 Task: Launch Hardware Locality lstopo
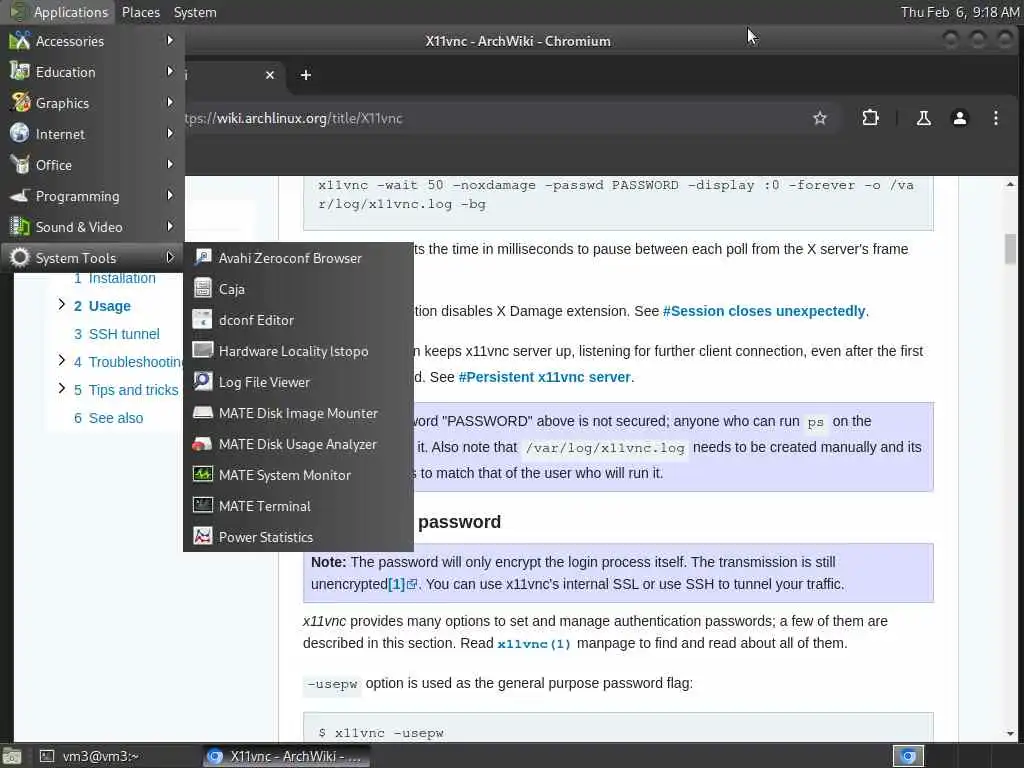pyautogui.click(x=298, y=351)
